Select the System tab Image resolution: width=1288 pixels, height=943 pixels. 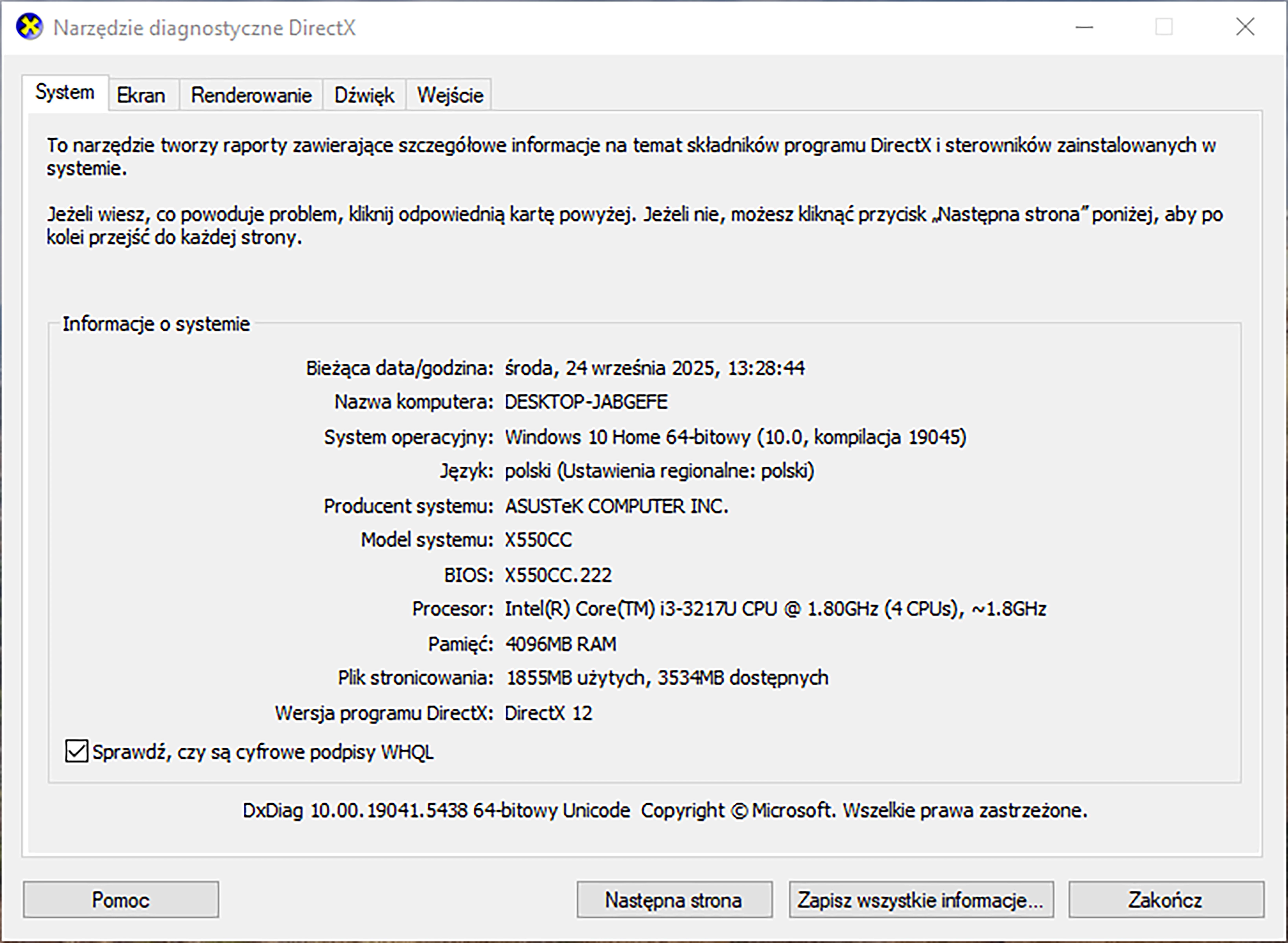pyautogui.click(x=65, y=92)
